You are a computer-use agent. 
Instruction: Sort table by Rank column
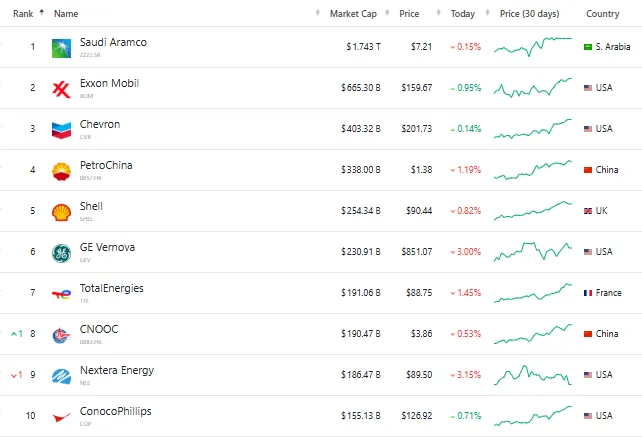coord(24,14)
